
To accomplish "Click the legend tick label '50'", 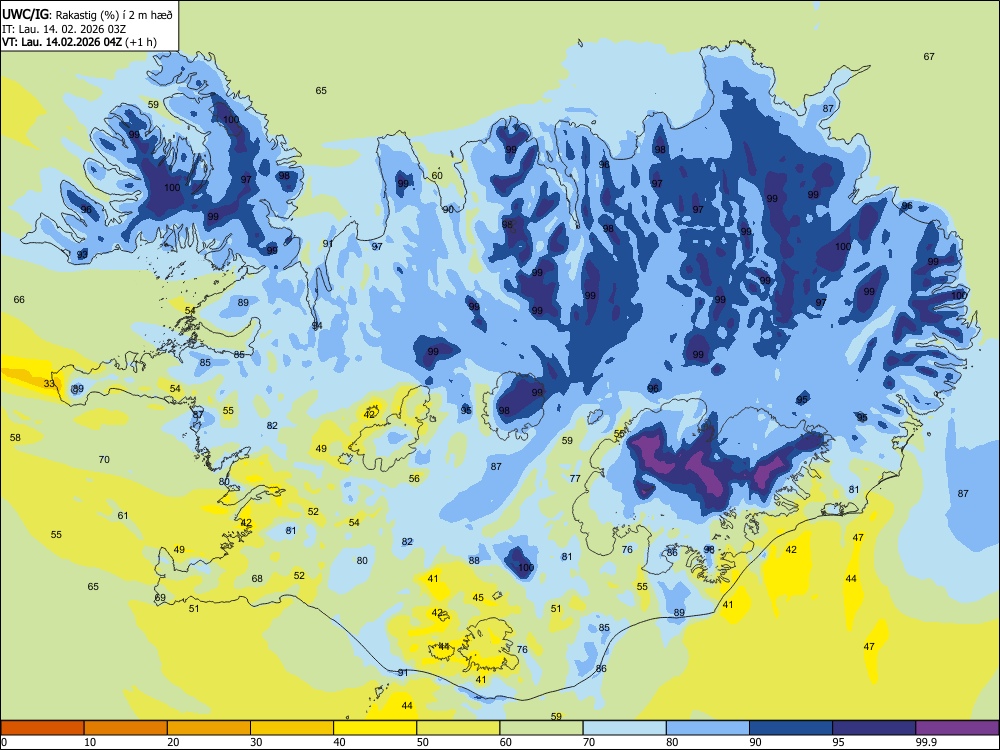I will coord(423,742).
